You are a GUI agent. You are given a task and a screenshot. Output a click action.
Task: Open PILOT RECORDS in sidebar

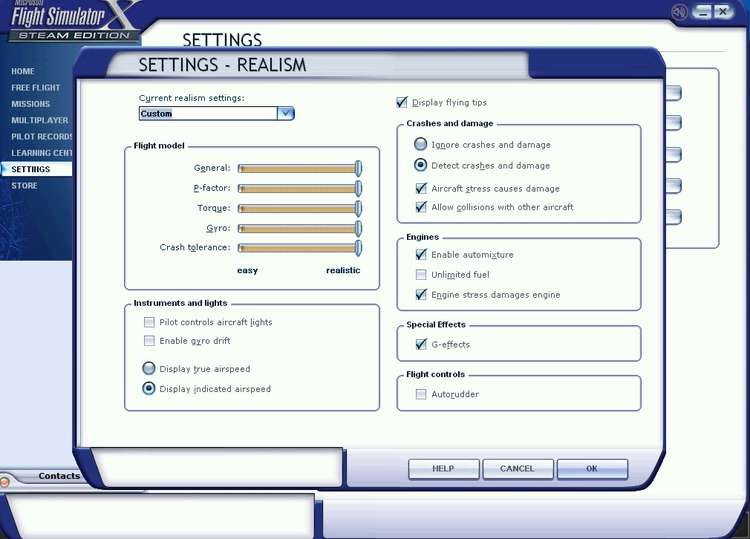(x=42, y=136)
